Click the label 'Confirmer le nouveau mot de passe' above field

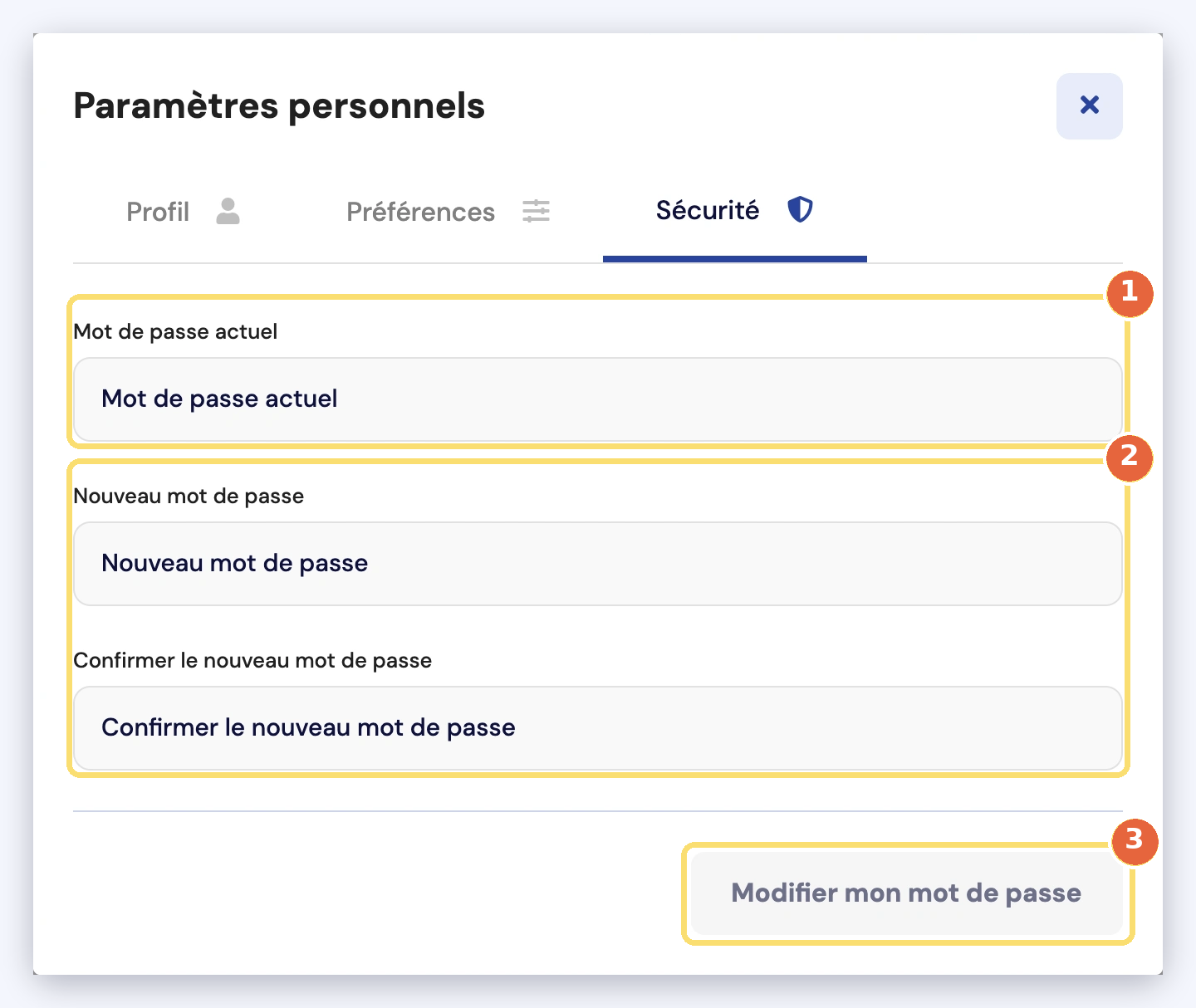click(252, 661)
